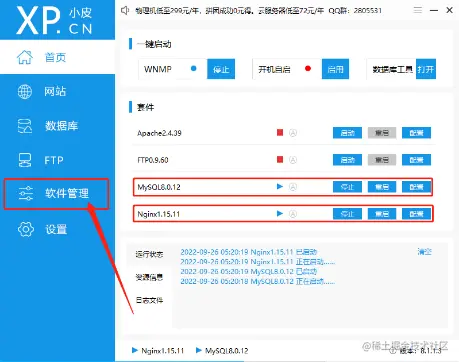Enable 开机自启 with the 启用 button

point(335,69)
